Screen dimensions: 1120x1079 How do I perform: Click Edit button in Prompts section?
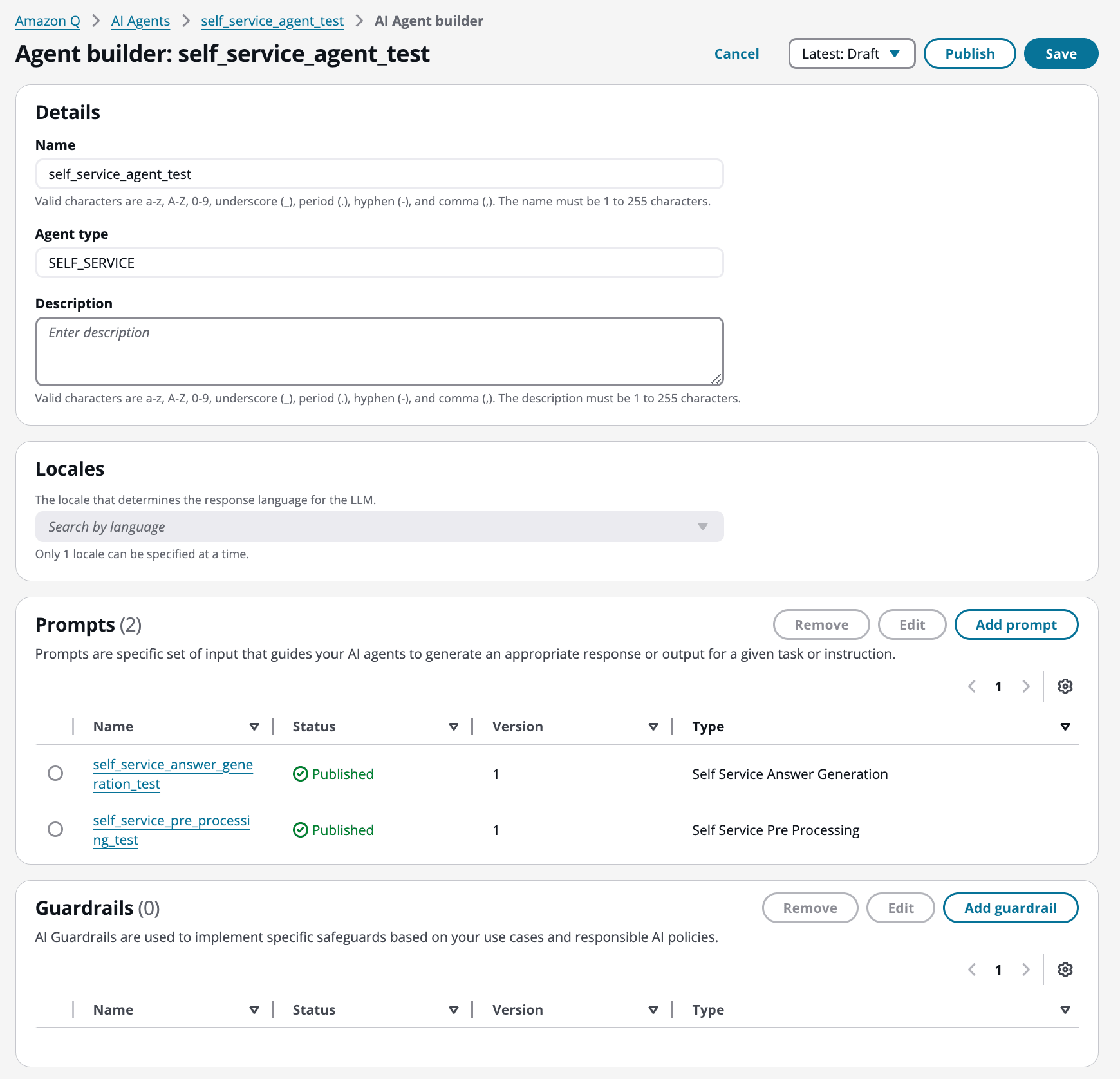pos(912,624)
